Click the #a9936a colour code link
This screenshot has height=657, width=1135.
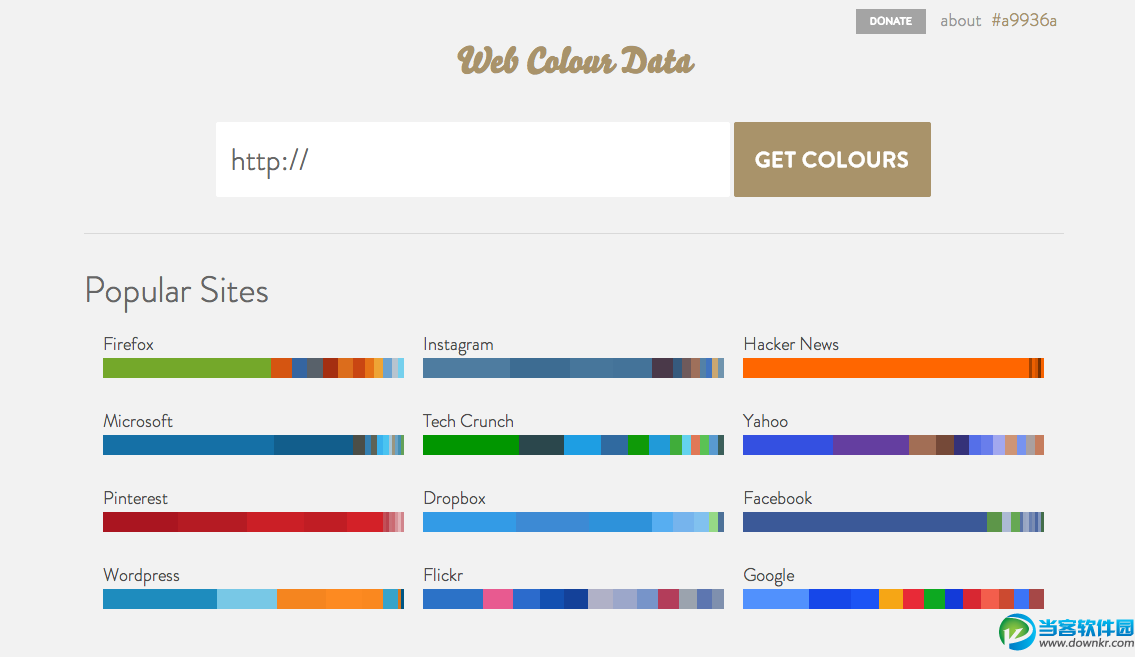click(x=1024, y=21)
